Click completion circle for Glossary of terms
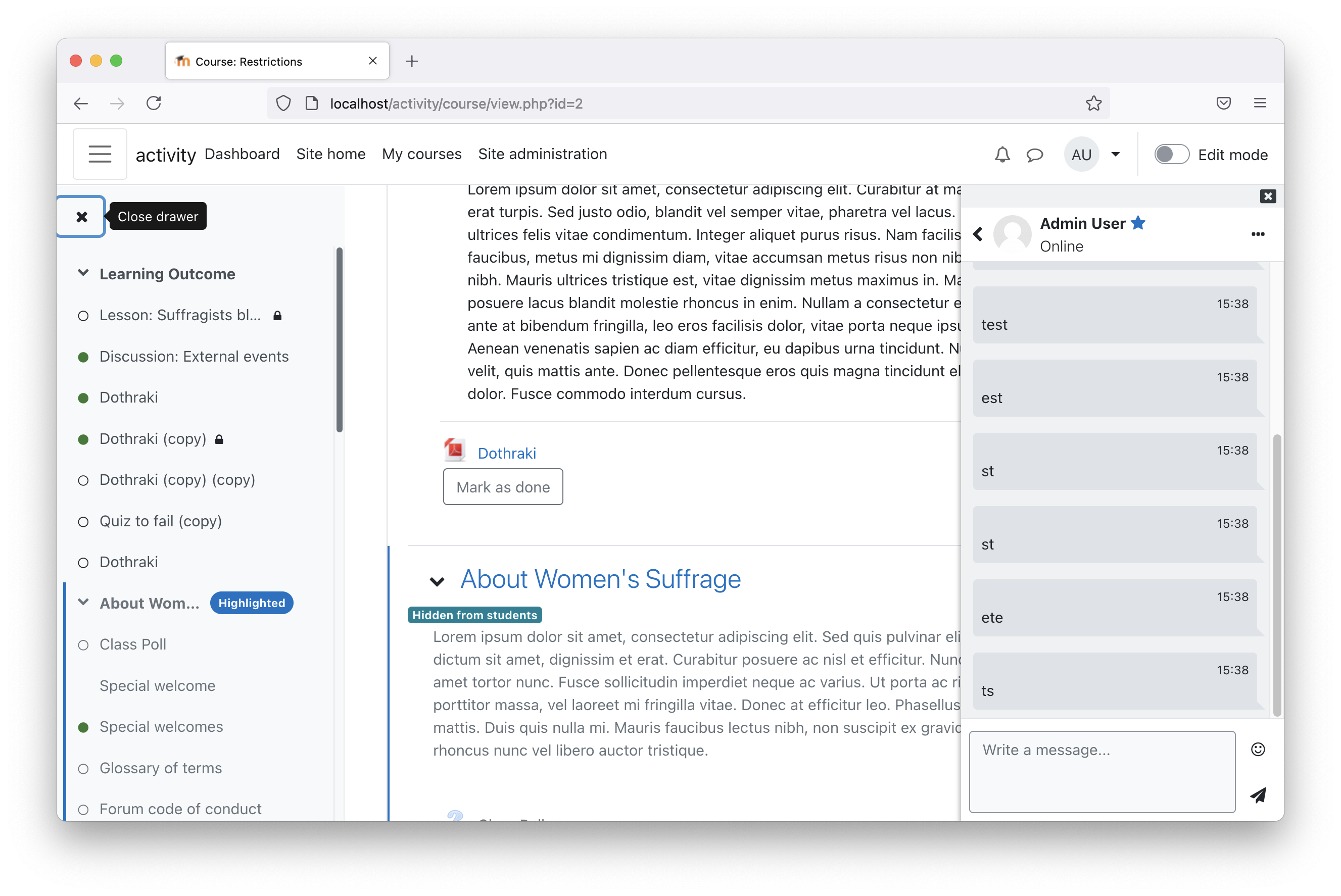Screen dimensions: 1341x896 click(x=83, y=769)
